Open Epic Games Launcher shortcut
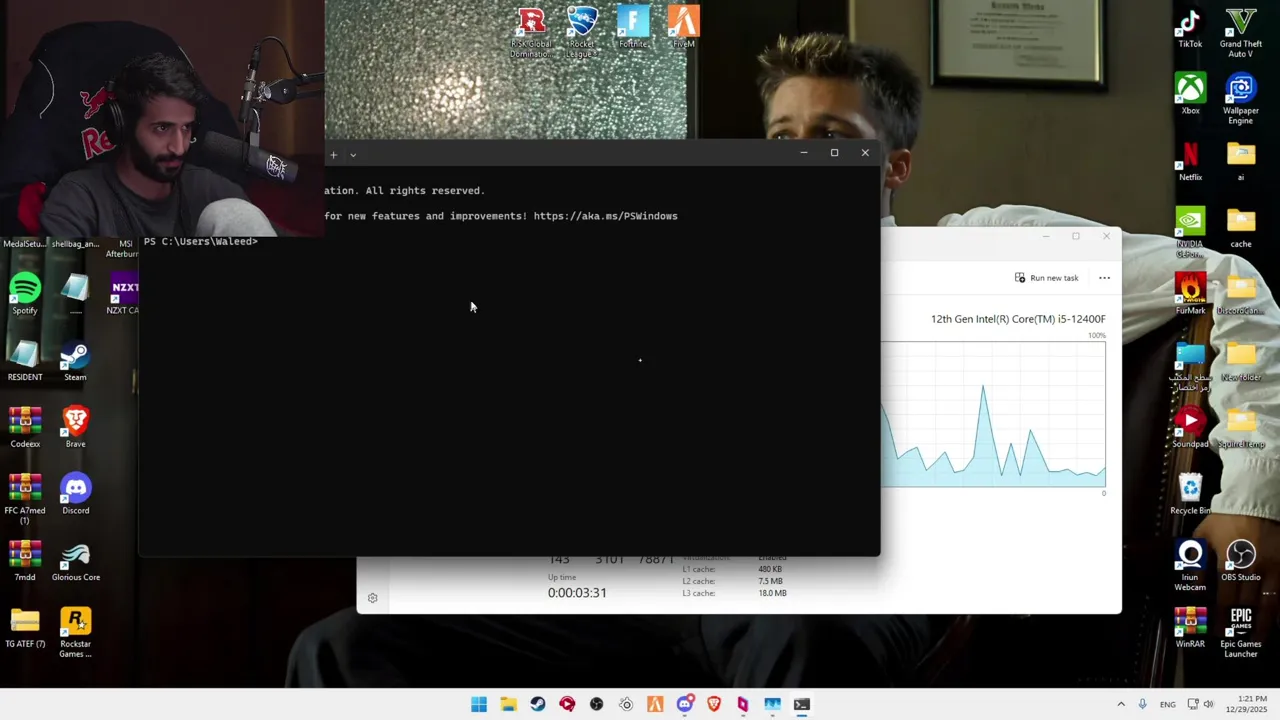The image size is (1280, 720). [x=1241, y=632]
